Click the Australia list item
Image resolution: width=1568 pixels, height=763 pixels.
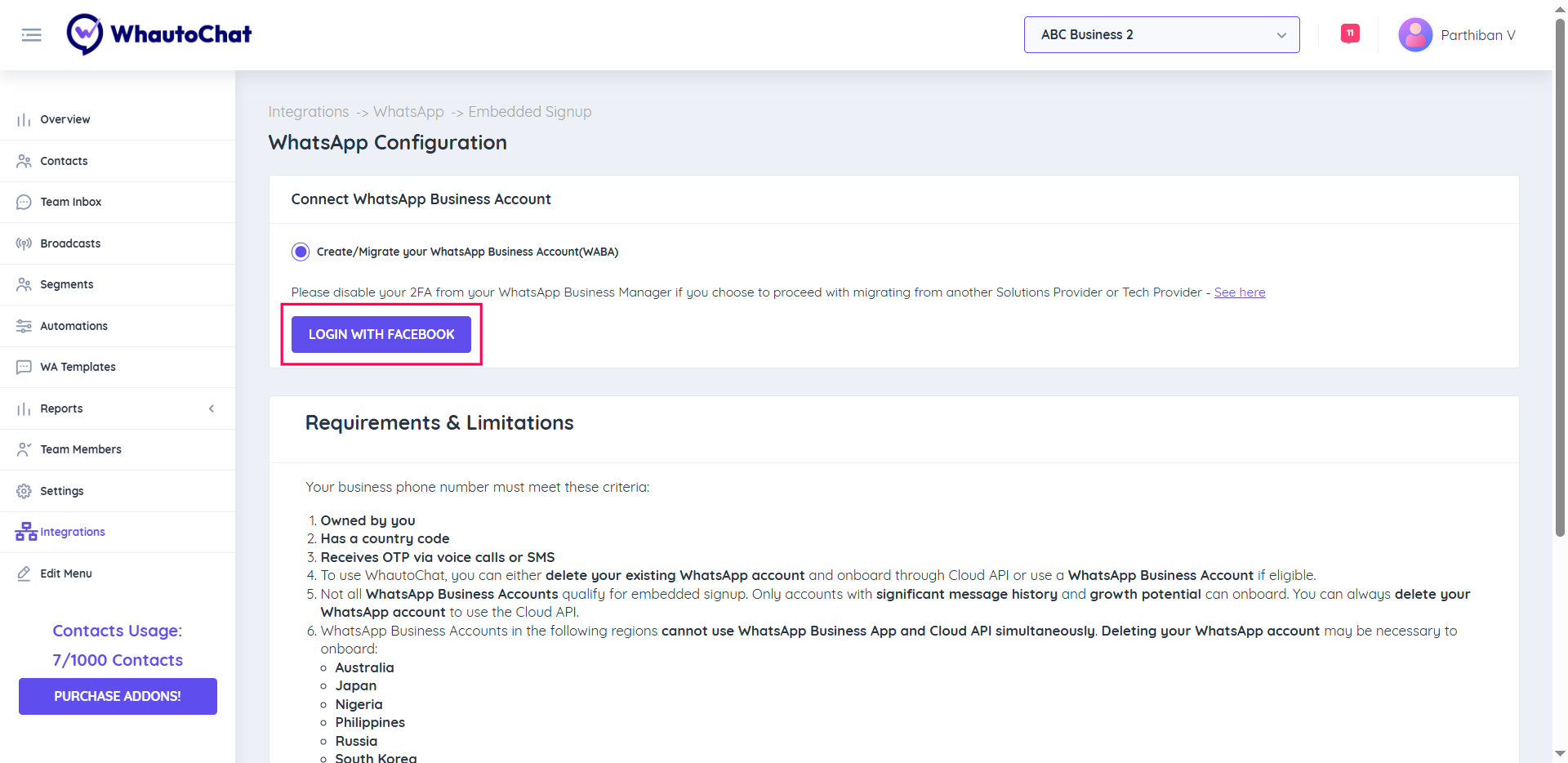coord(364,667)
